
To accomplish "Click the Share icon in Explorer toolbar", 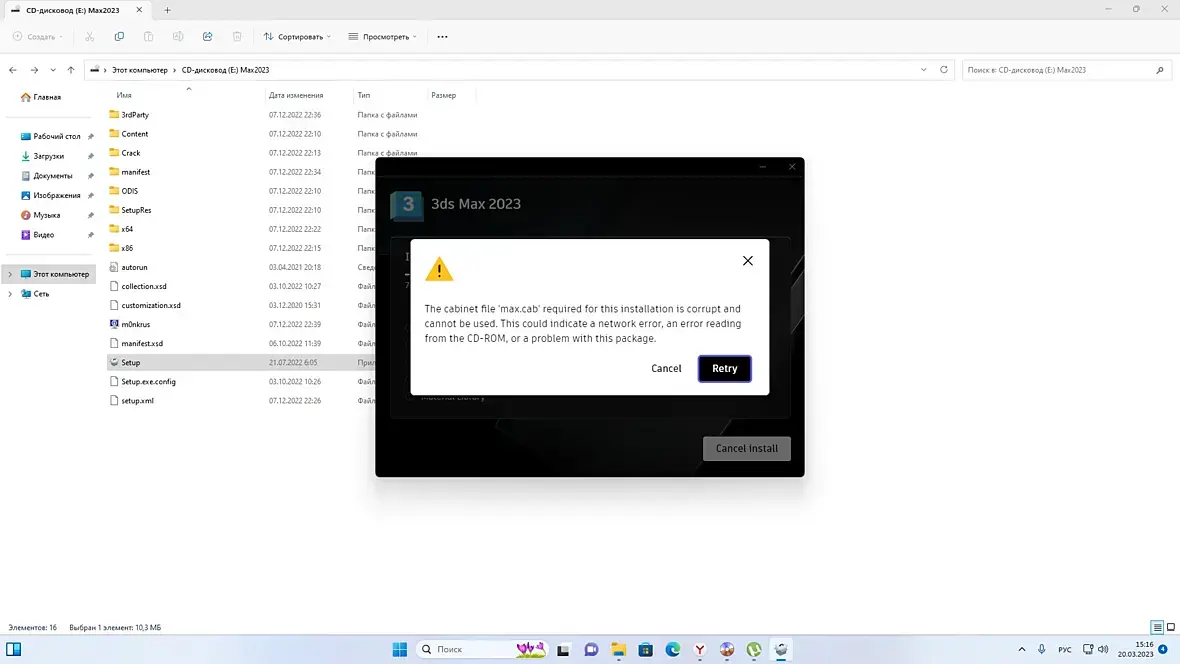I will point(207,36).
